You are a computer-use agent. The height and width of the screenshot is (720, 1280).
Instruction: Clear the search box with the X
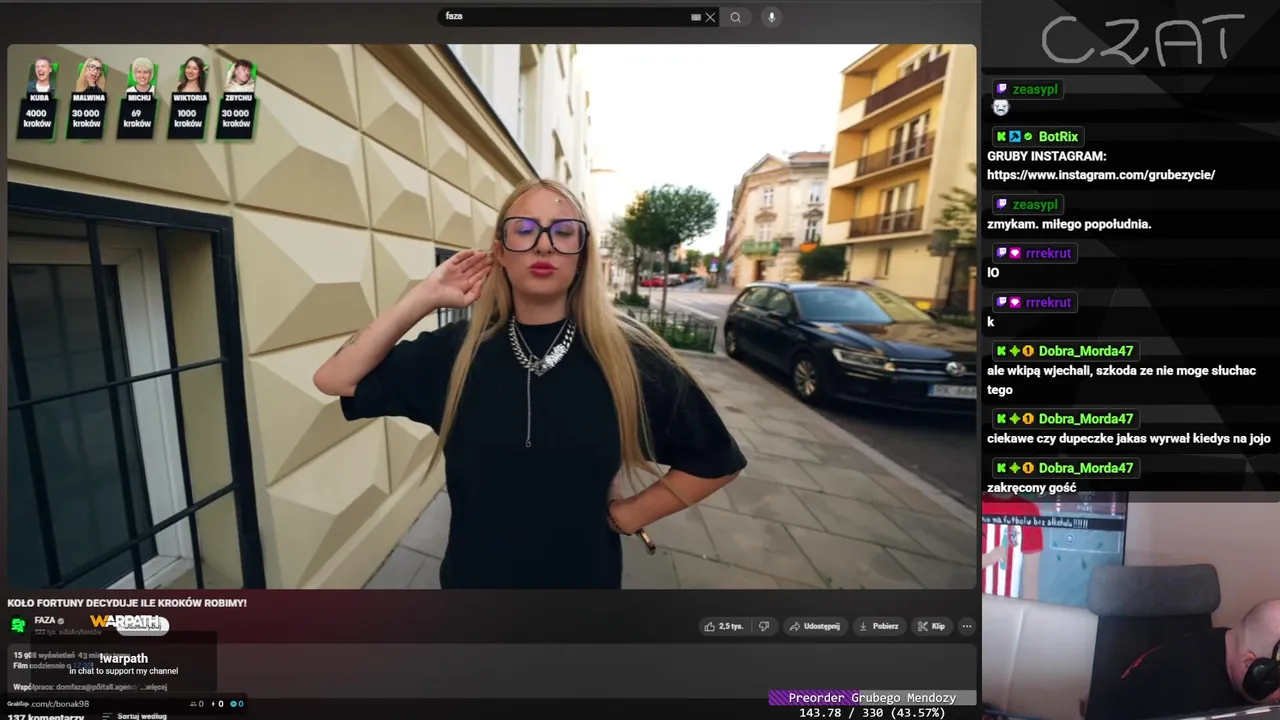coord(710,17)
